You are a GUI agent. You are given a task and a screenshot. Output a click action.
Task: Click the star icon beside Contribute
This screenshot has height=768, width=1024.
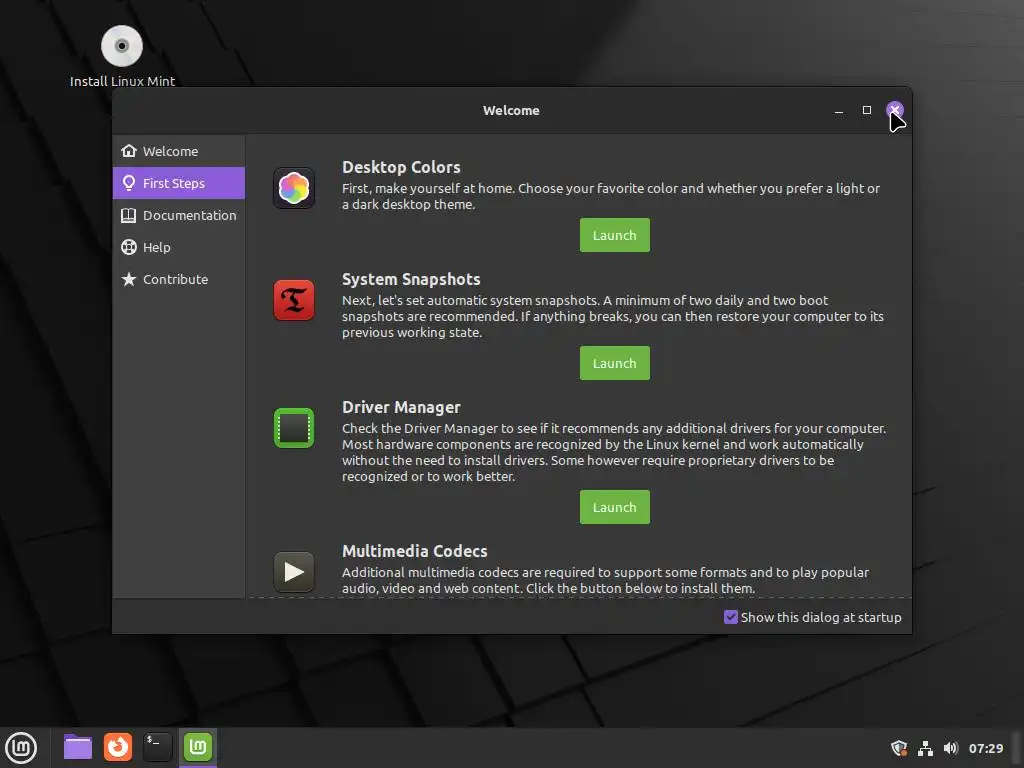[129, 279]
